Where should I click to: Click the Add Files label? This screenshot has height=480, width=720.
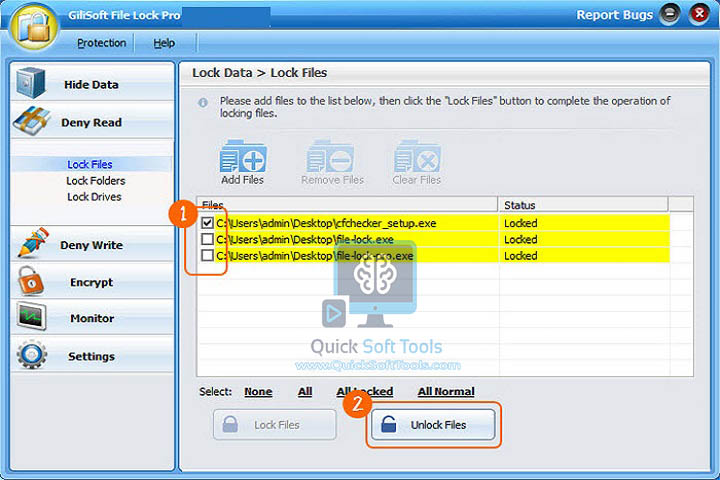pyautogui.click(x=242, y=180)
